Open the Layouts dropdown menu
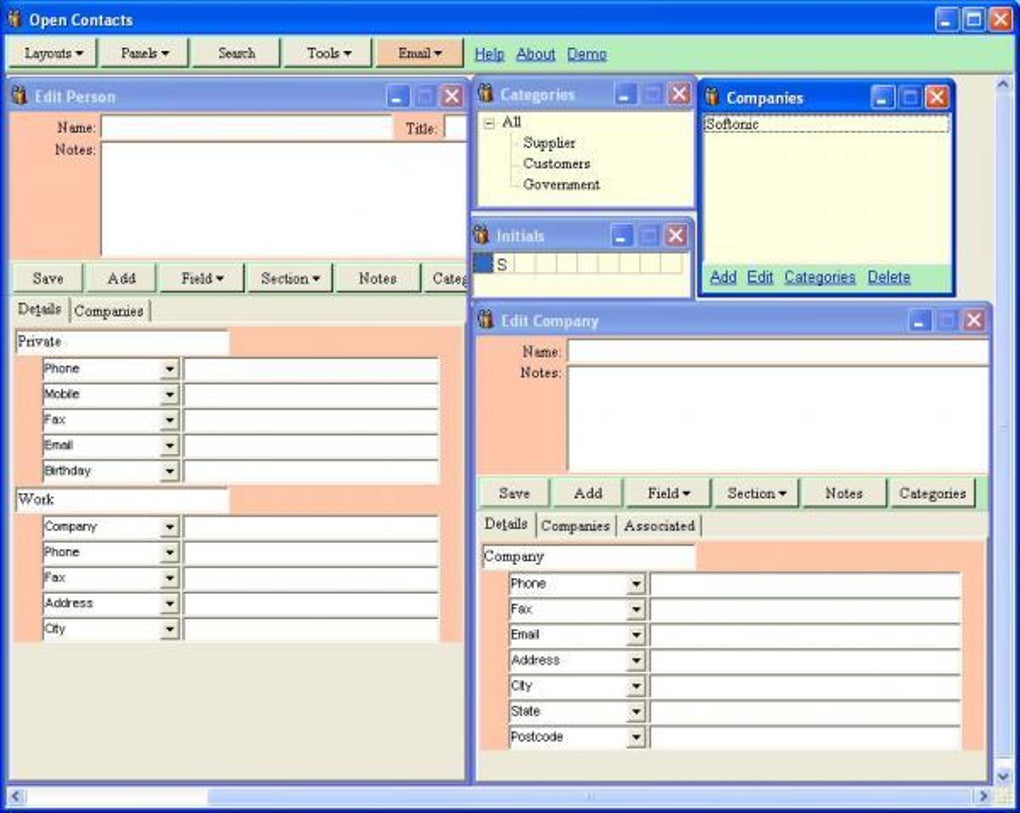The height and width of the screenshot is (813, 1020). point(53,53)
